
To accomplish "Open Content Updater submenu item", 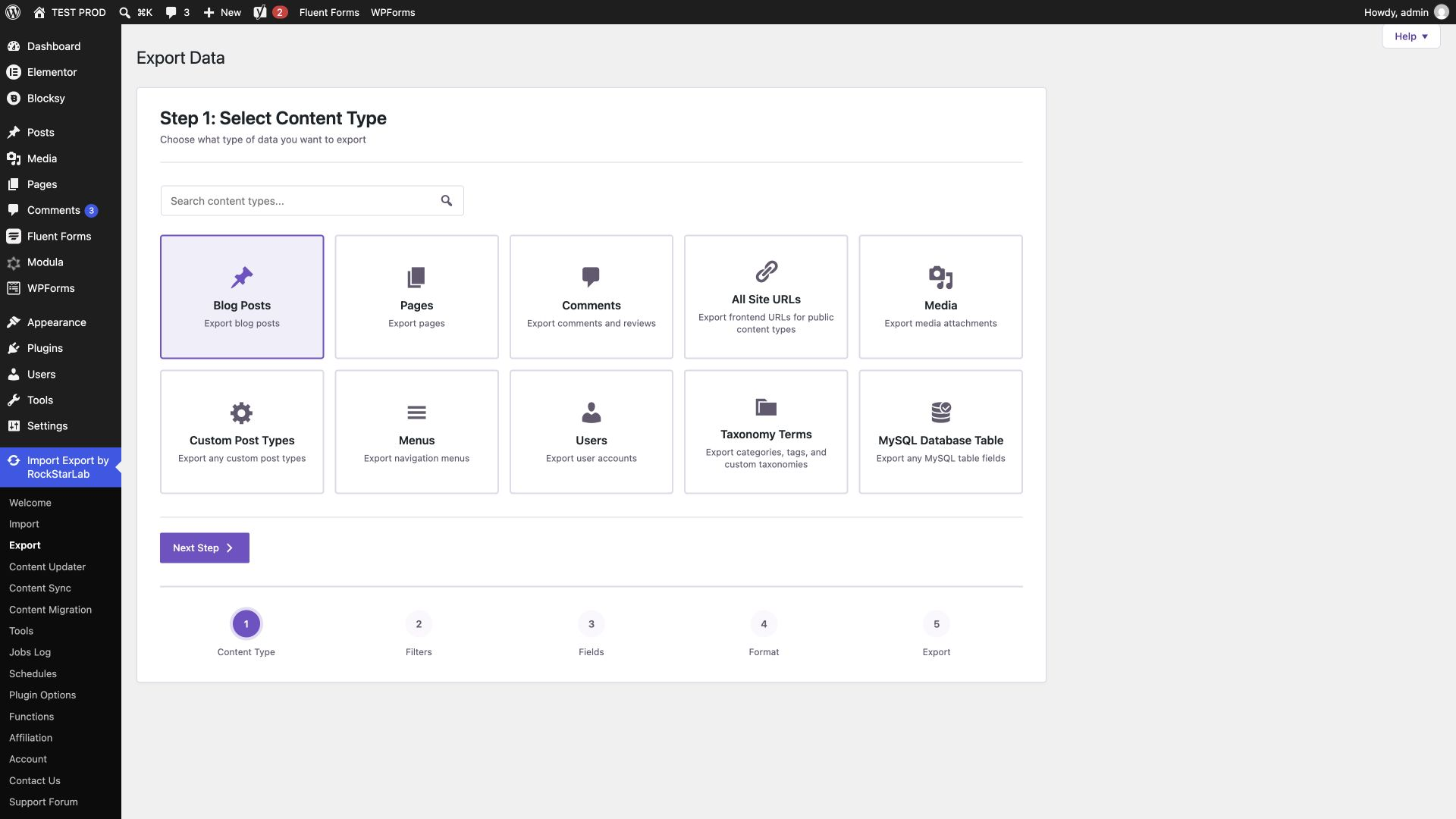I will (x=47, y=566).
